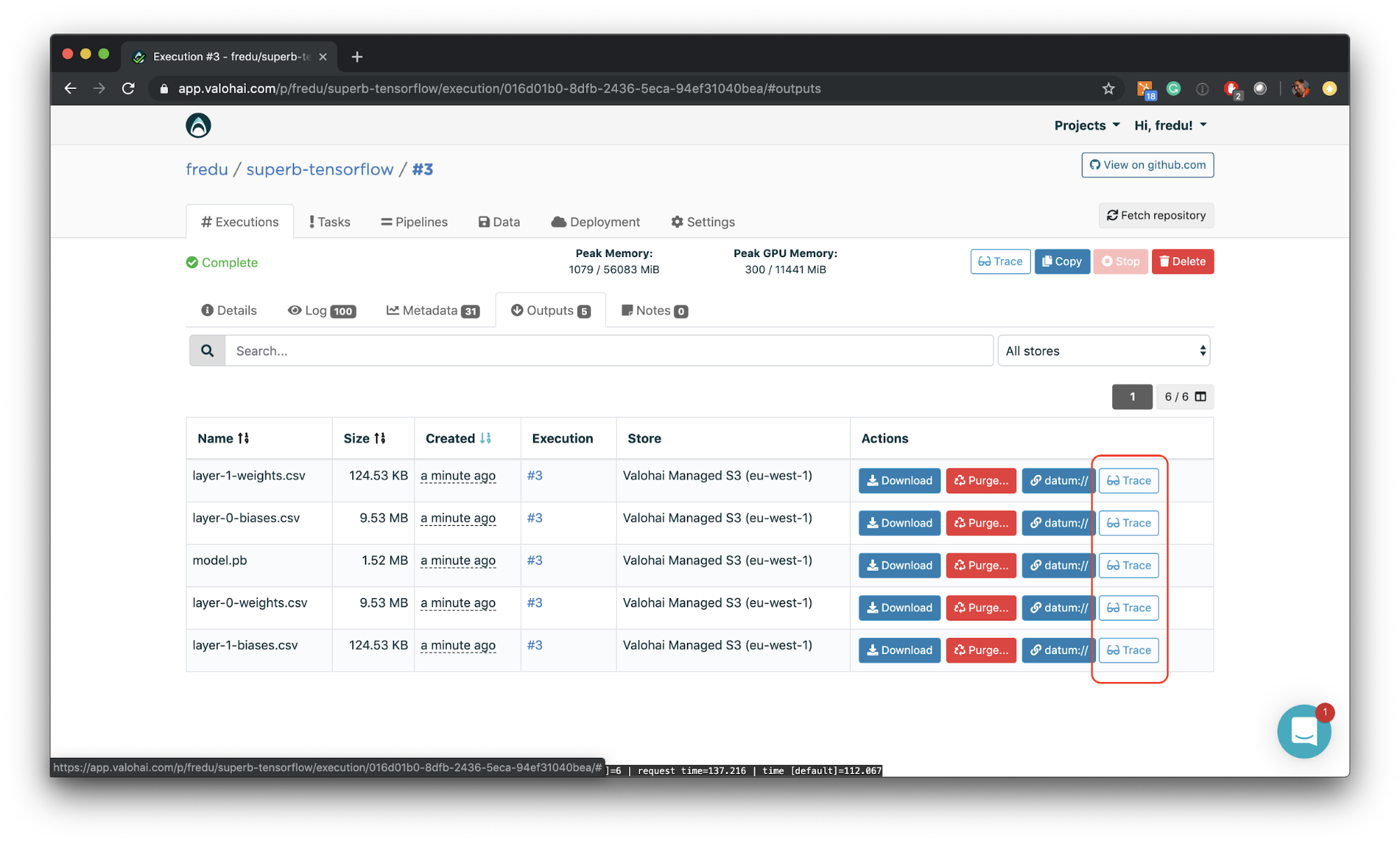Bookmark page with star icon
1400x844 pixels.
click(1108, 88)
